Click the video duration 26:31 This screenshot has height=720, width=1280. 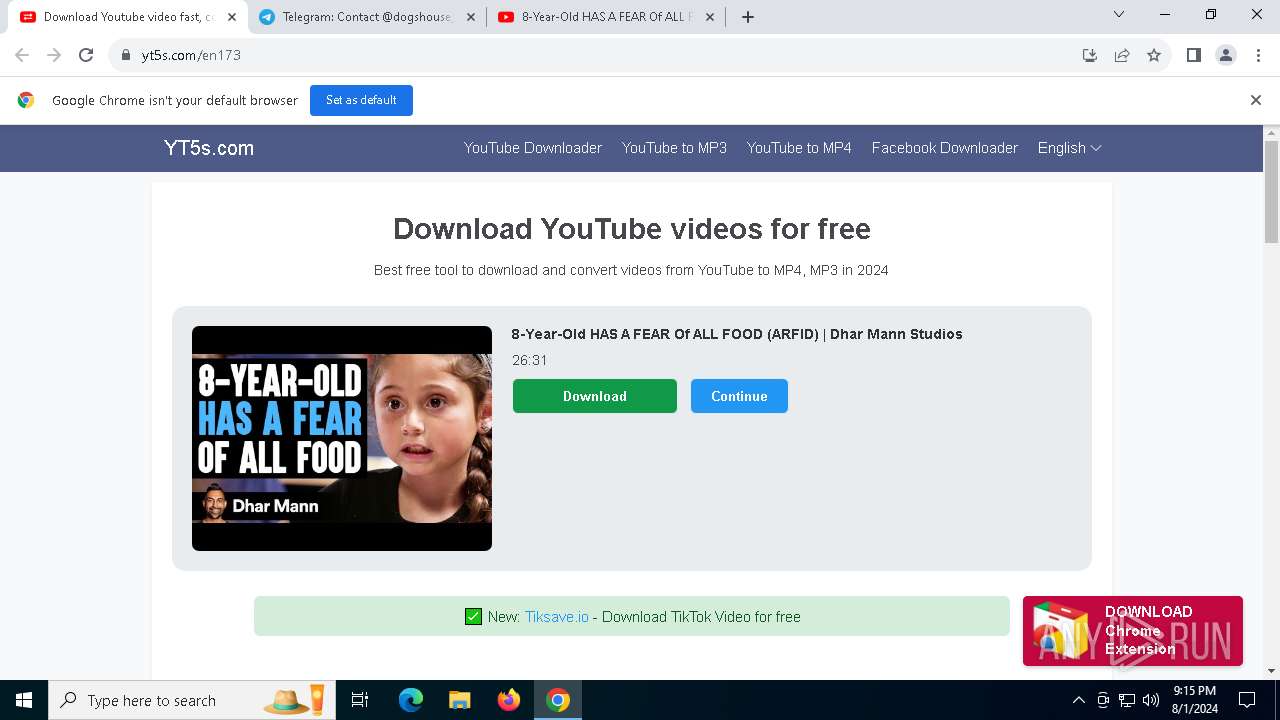(x=529, y=360)
